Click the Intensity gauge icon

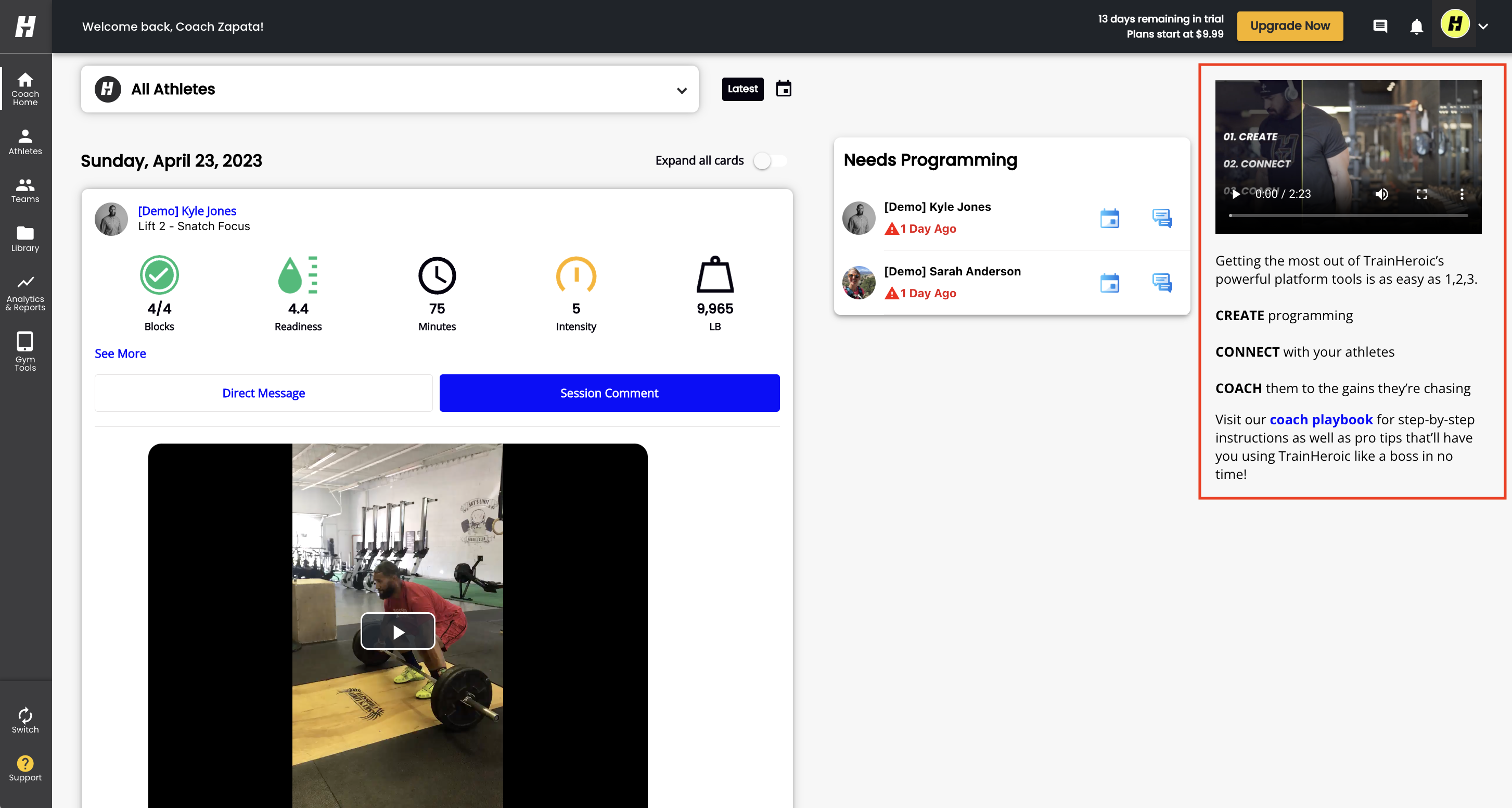[576, 274]
